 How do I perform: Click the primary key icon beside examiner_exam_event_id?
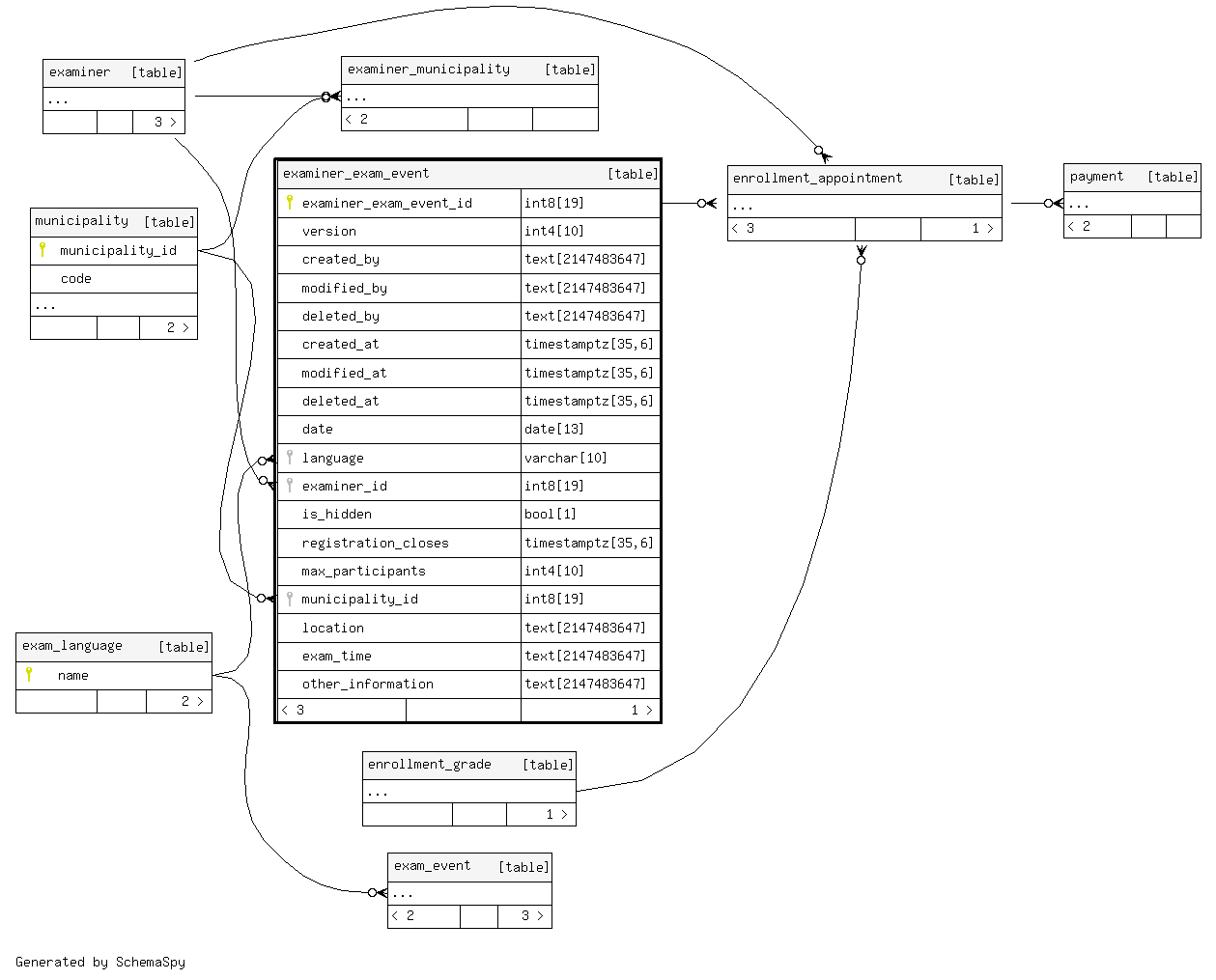290,203
